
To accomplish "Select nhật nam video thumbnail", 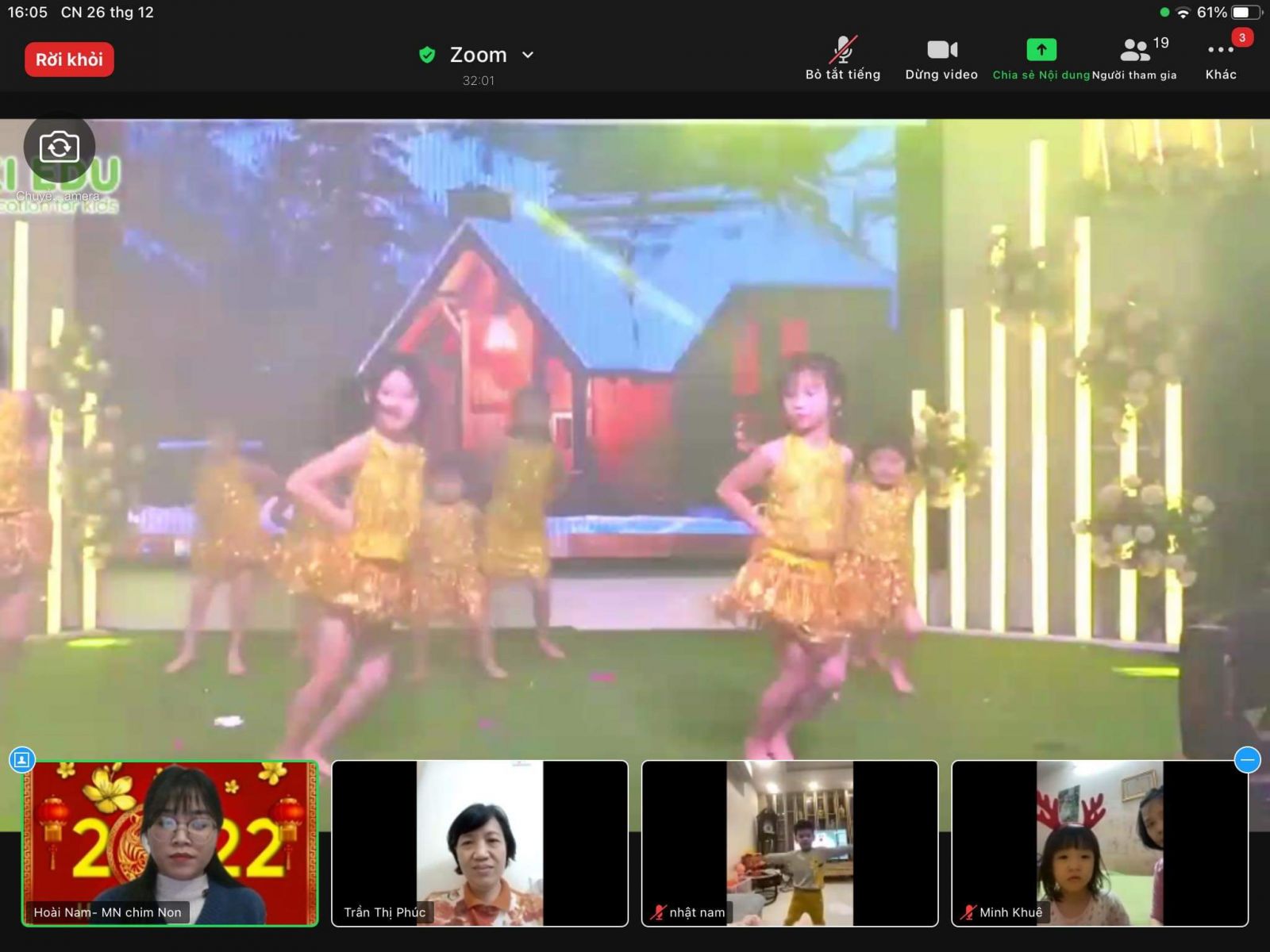I will coord(789,843).
